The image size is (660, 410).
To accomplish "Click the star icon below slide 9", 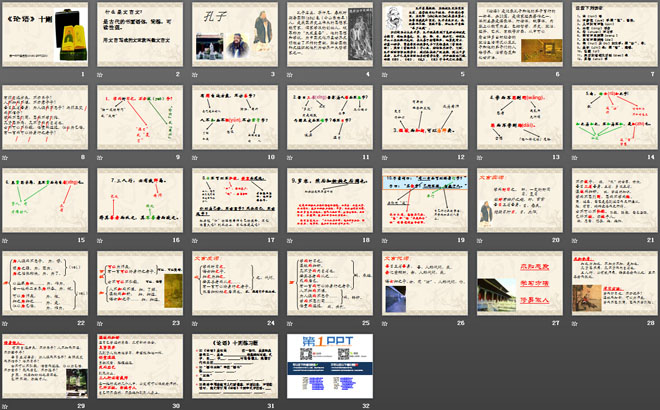I will [x=101, y=156].
